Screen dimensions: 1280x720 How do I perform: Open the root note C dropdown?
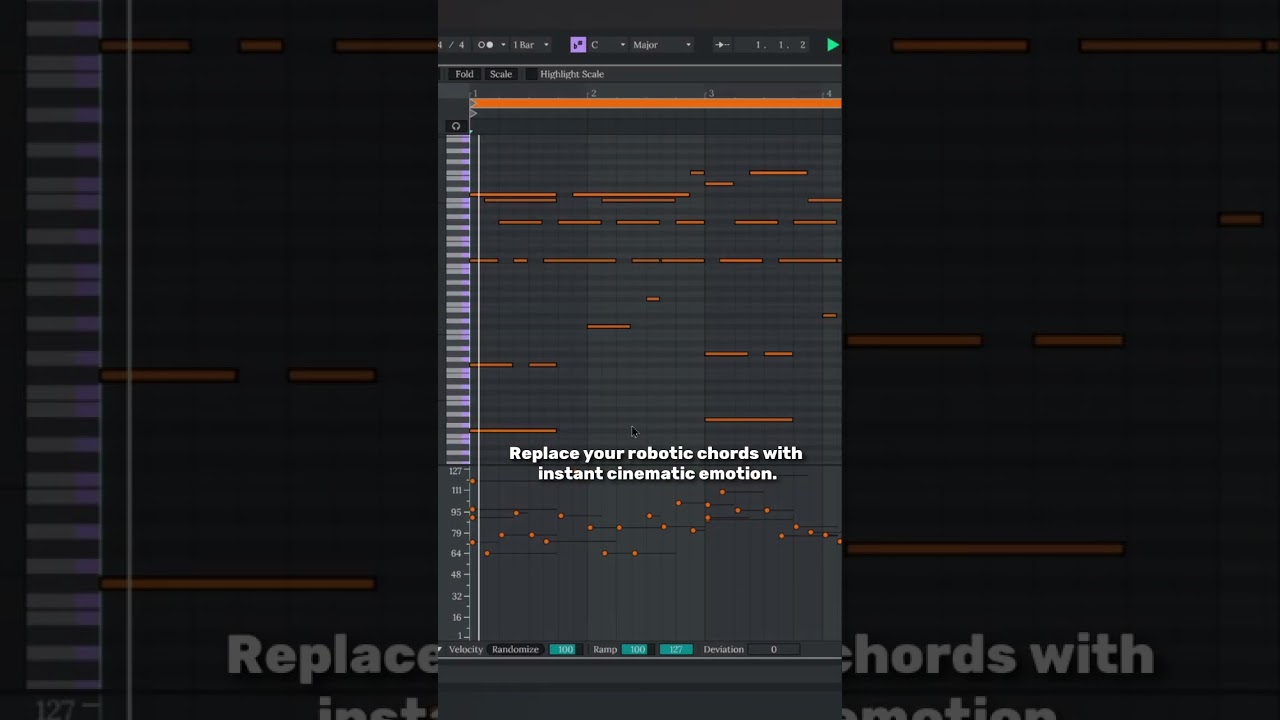(608, 45)
